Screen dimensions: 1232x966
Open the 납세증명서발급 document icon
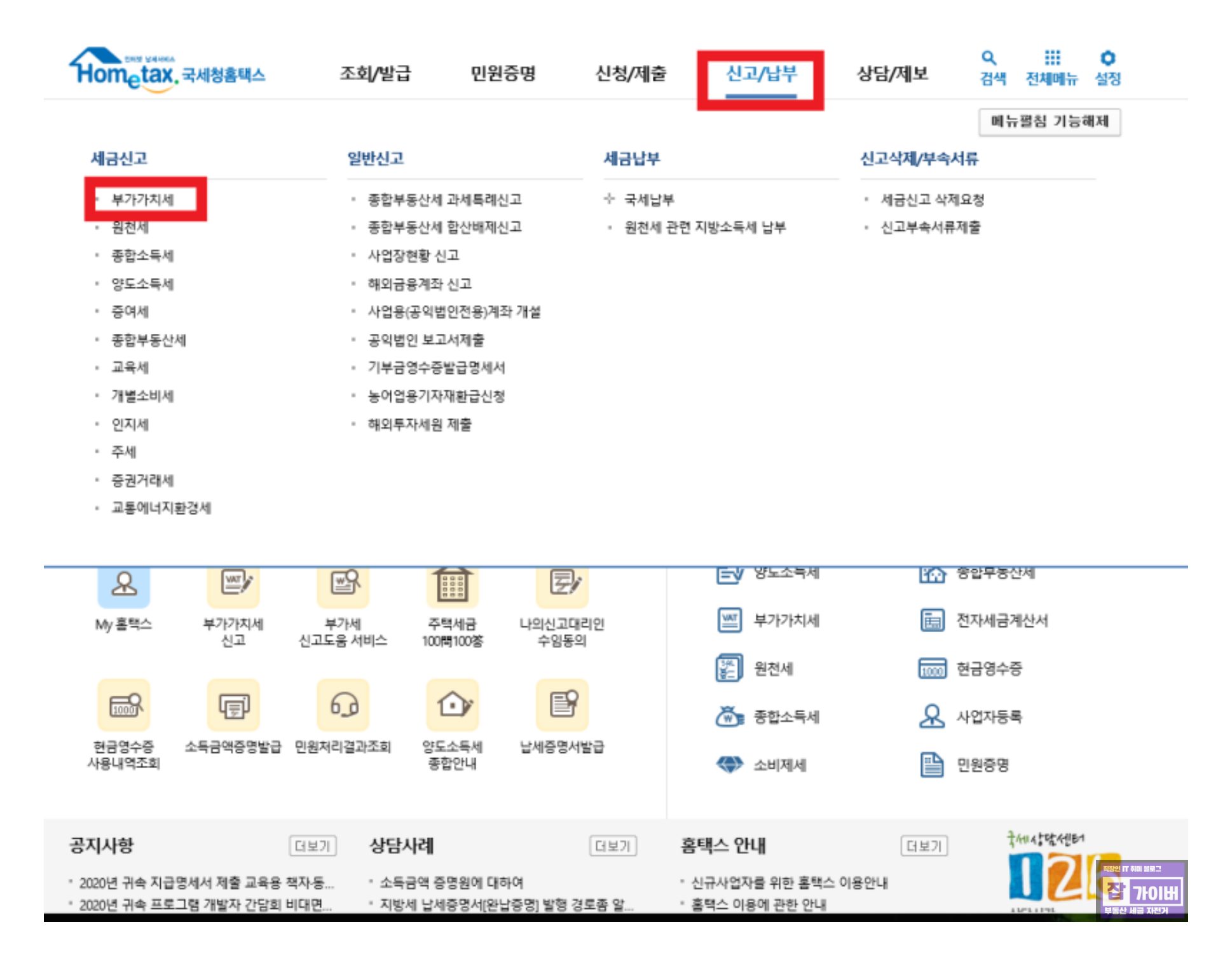point(562,705)
